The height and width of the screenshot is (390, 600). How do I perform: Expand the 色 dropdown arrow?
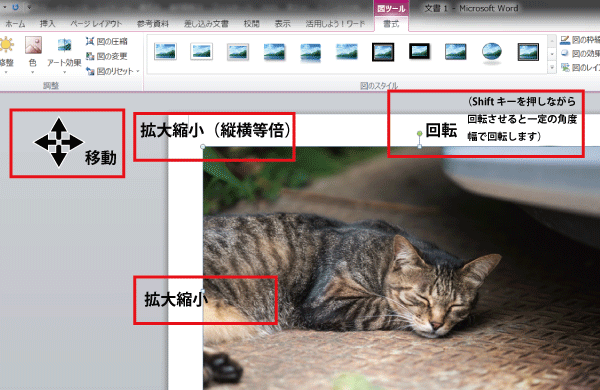pyautogui.click(x=33, y=72)
